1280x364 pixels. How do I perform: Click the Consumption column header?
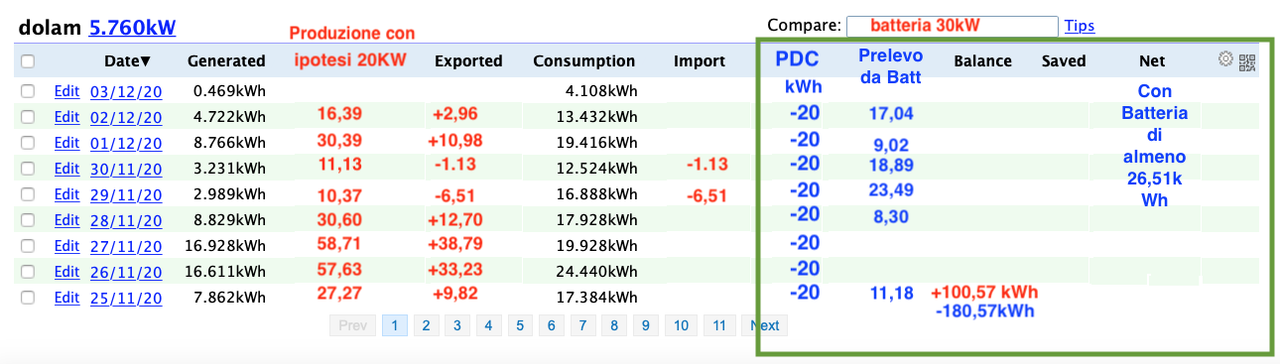pos(584,61)
